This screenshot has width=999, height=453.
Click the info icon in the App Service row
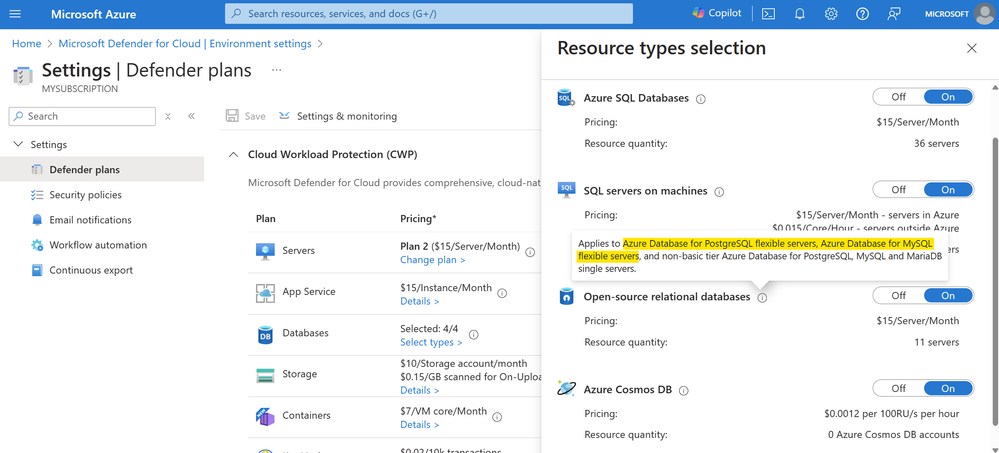click(x=502, y=293)
